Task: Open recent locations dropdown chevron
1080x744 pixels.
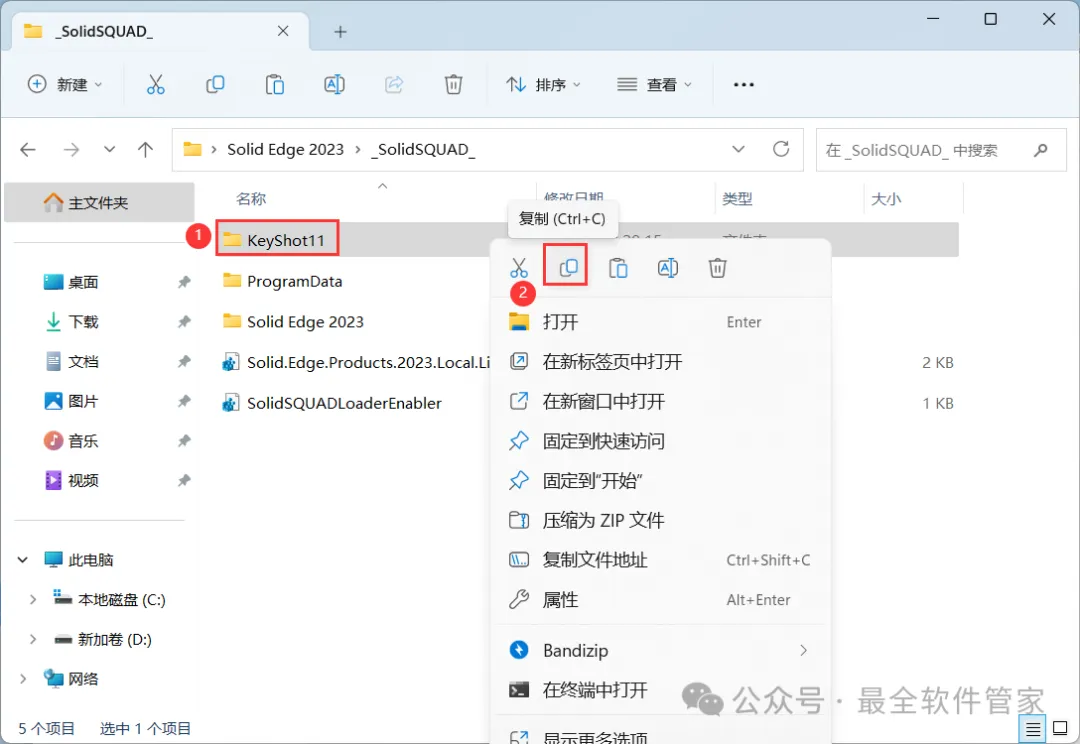Action: pos(109,149)
